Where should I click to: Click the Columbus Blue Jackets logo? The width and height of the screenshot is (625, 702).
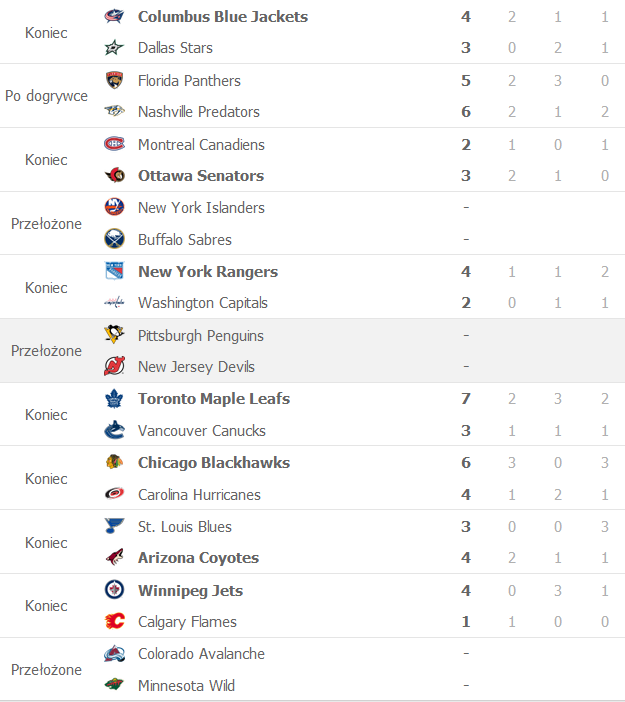(x=114, y=17)
